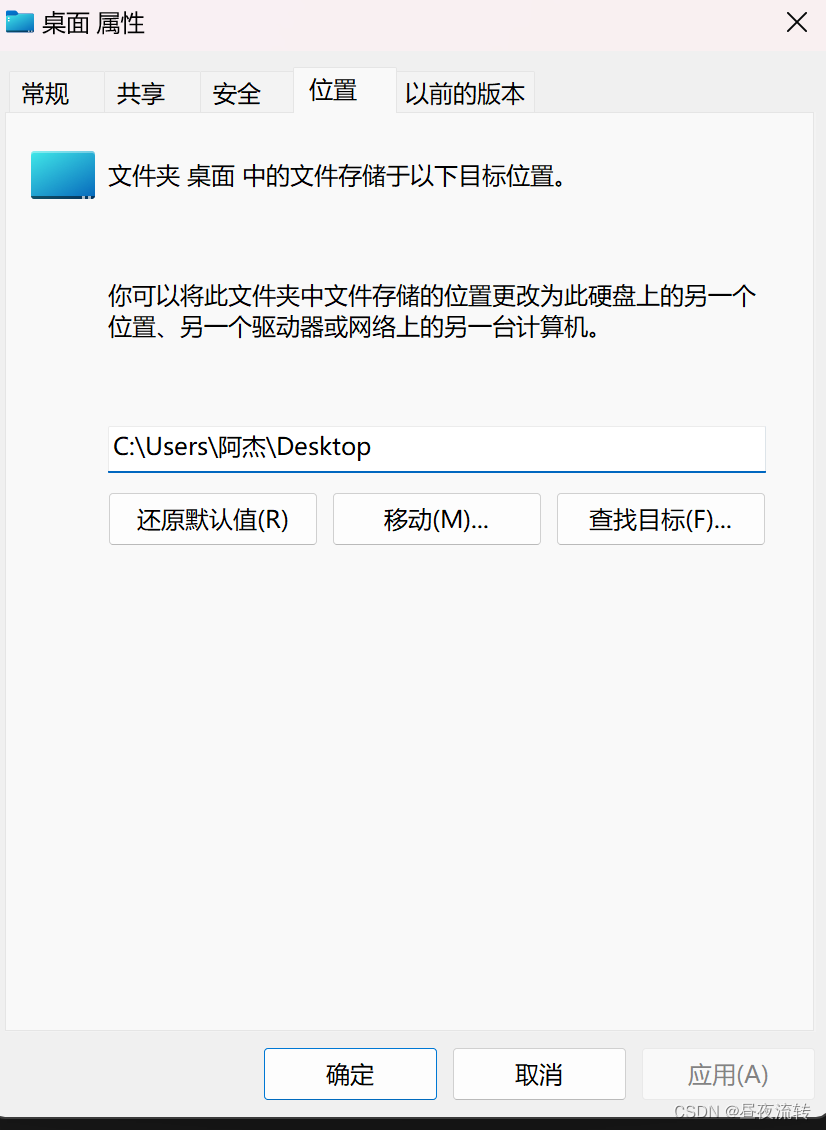Click the greyed-out 应用(A) button
The image size is (826, 1130).
[728, 1074]
